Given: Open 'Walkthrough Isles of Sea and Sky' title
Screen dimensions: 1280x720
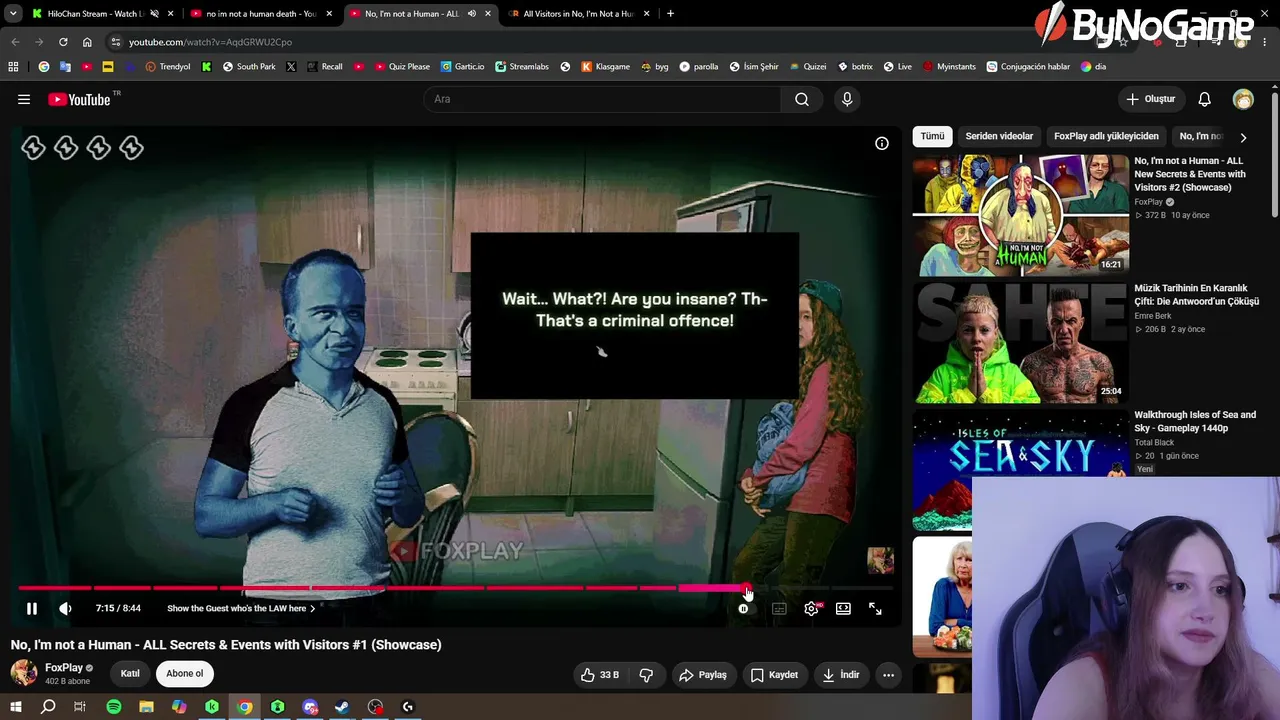Looking at the screenshot, I should tap(1195, 421).
